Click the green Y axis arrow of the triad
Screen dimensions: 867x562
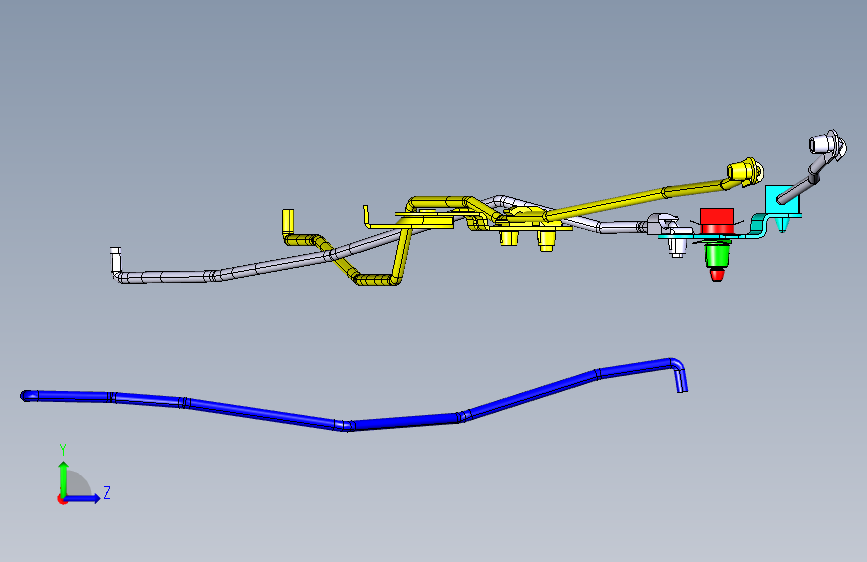click(64, 478)
